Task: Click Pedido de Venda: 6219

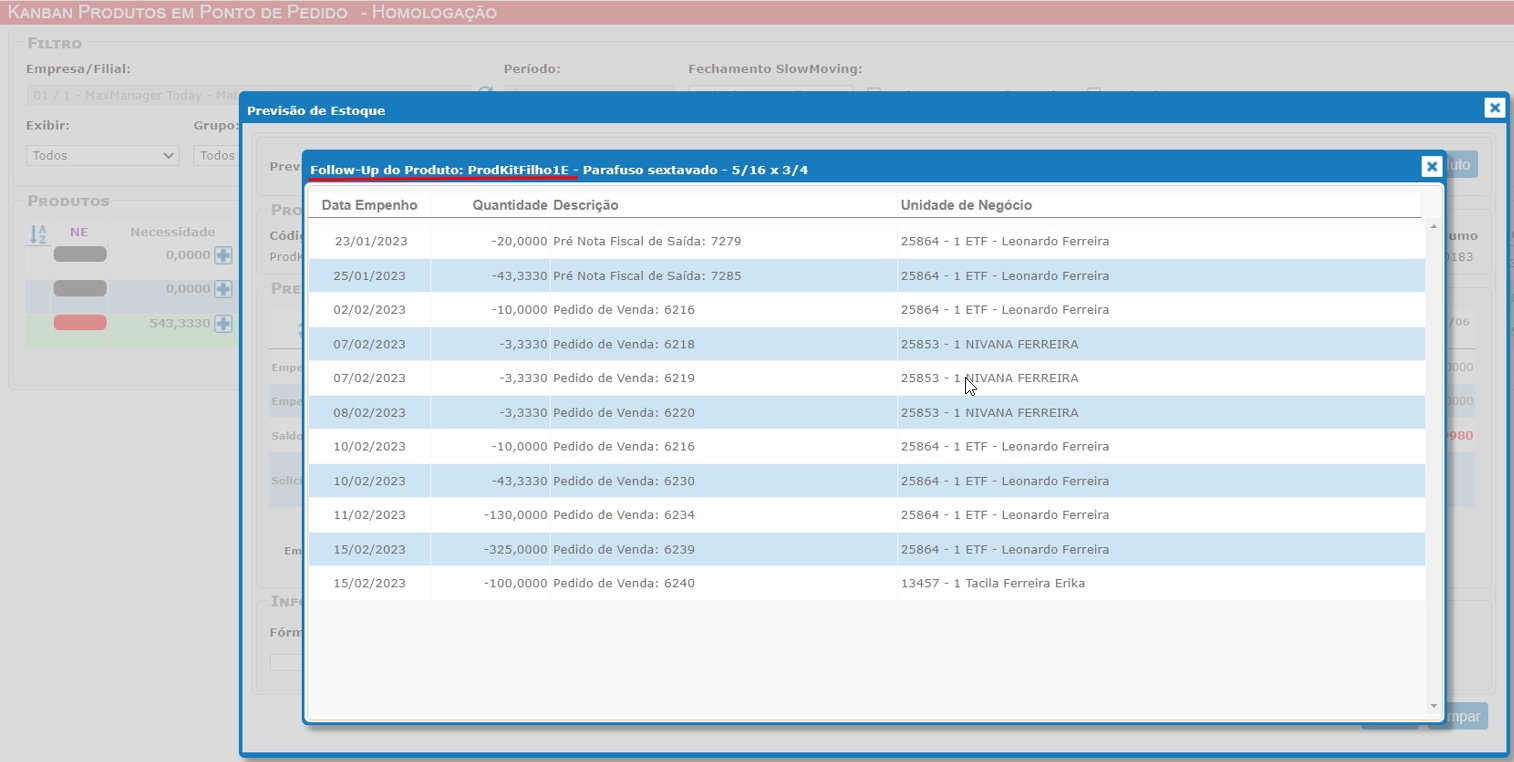Action: pos(624,378)
